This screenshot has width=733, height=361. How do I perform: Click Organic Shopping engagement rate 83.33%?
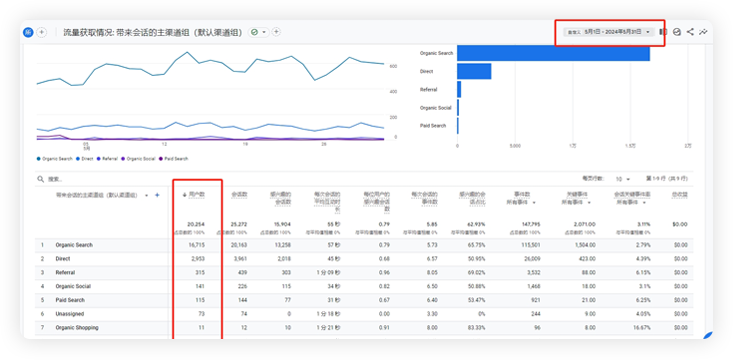pyautogui.click(x=477, y=328)
